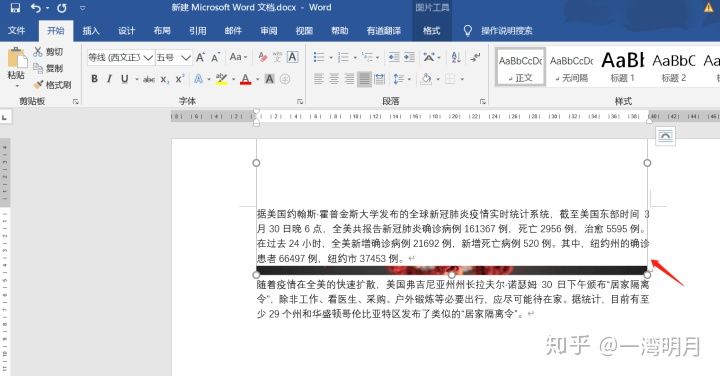Toggle bold formatting
This screenshot has width=720, height=376.
click(x=94, y=79)
